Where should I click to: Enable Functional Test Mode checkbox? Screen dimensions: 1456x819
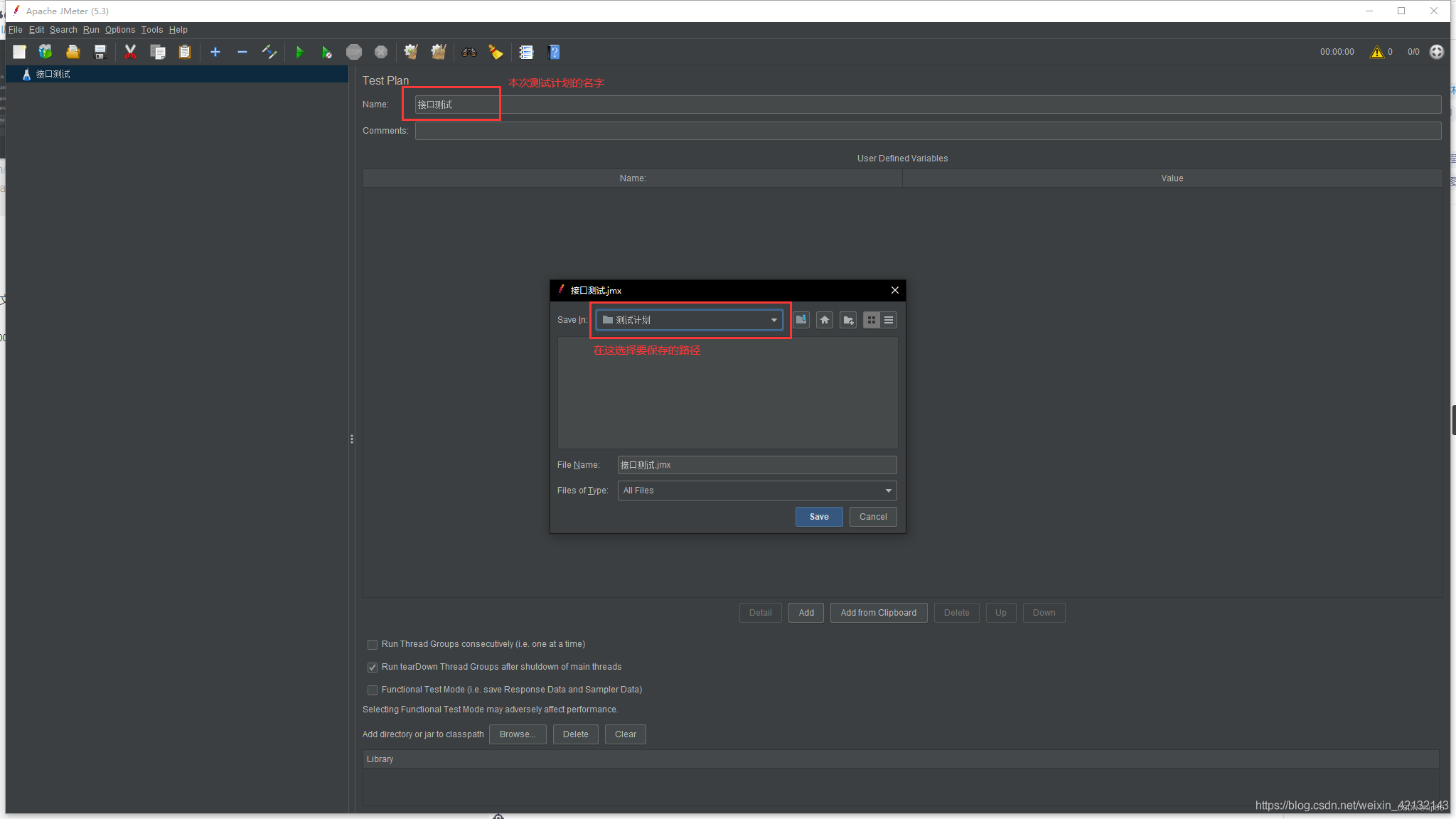pyautogui.click(x=373, y=690)
